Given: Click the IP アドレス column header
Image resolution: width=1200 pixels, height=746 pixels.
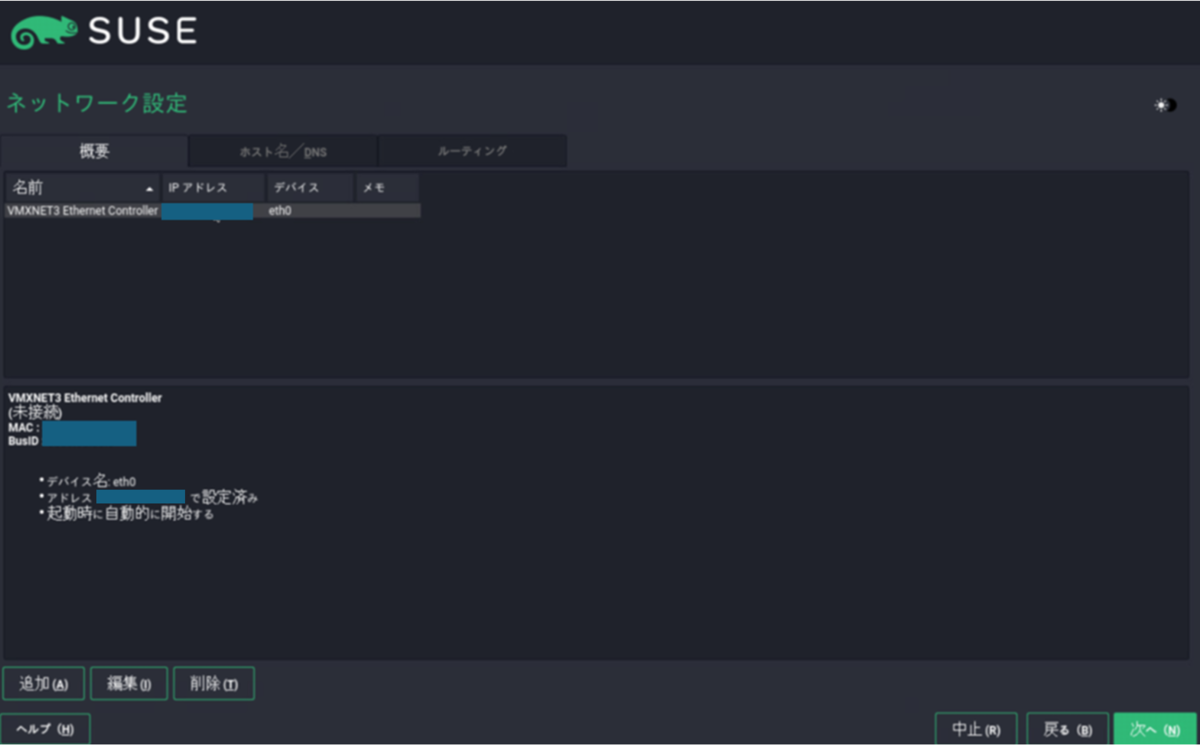Looking at the screenshot, I should point(210,187).
